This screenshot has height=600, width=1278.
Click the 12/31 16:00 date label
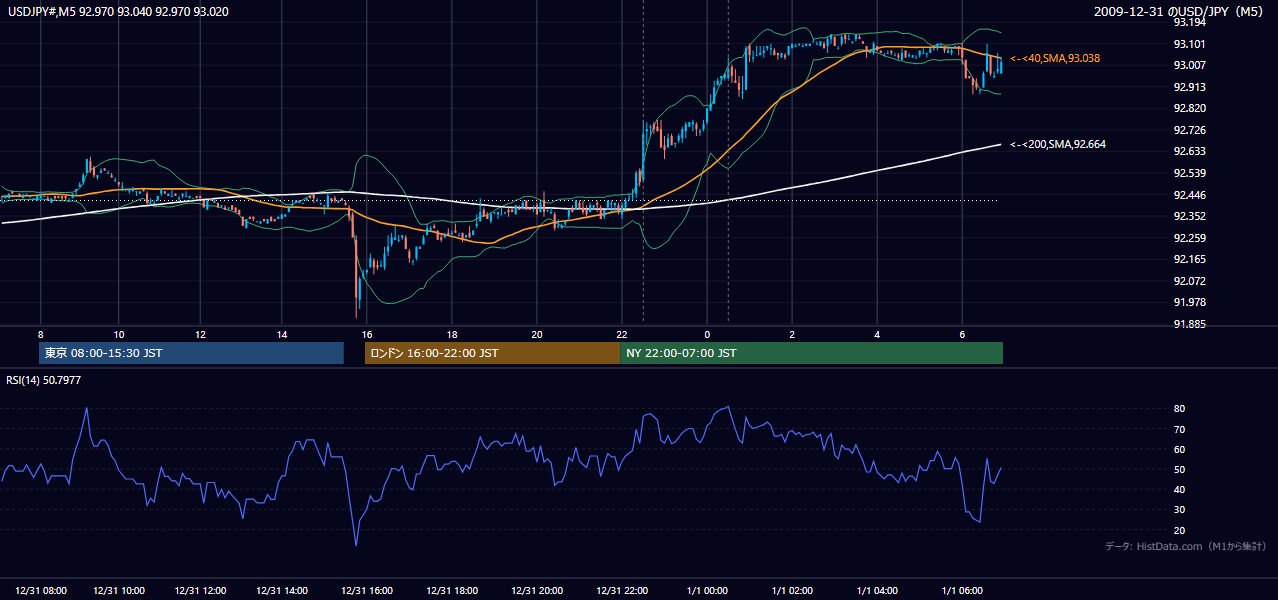[367, 590]
